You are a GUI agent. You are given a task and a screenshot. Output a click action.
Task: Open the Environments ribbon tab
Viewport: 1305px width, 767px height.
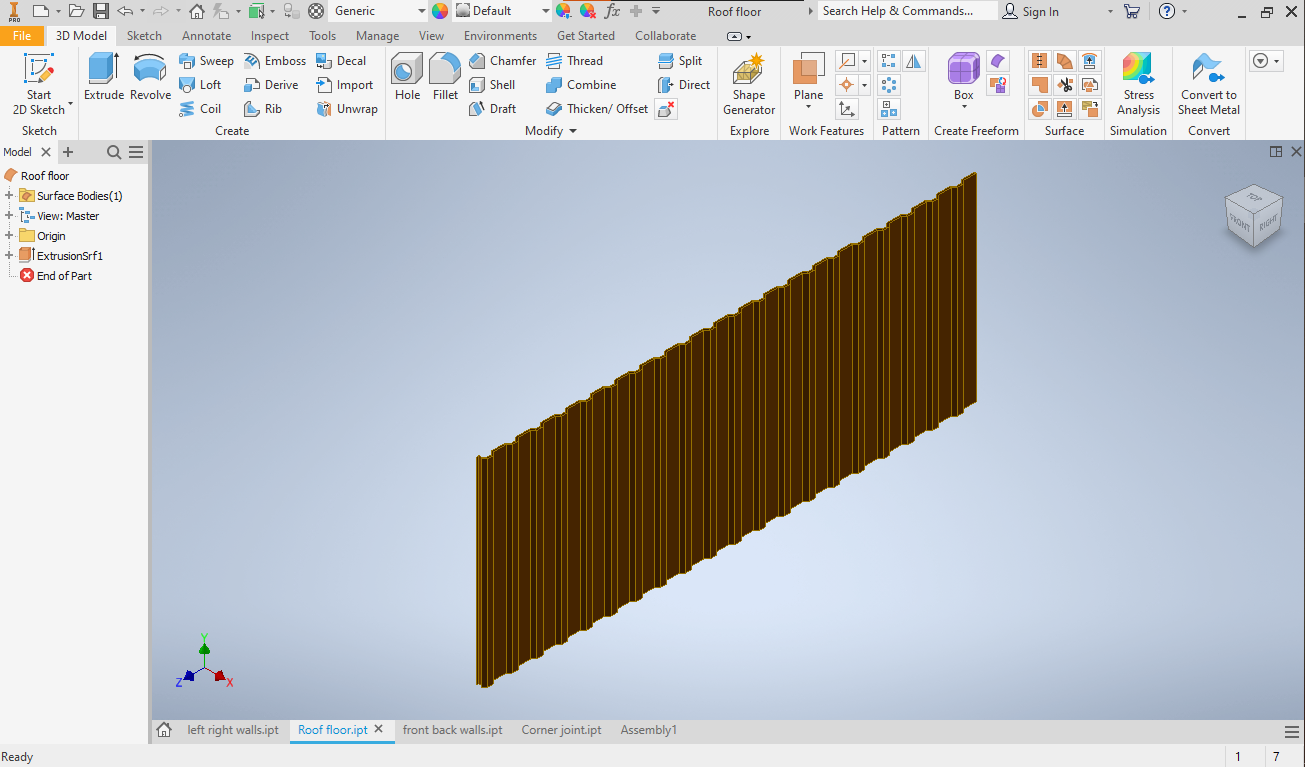tap(500, 36)
